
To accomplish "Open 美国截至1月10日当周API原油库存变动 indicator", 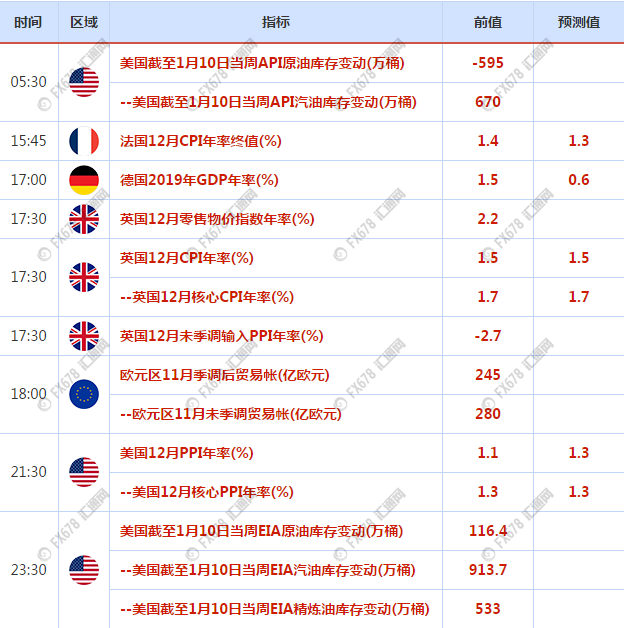I will [262, 63].
